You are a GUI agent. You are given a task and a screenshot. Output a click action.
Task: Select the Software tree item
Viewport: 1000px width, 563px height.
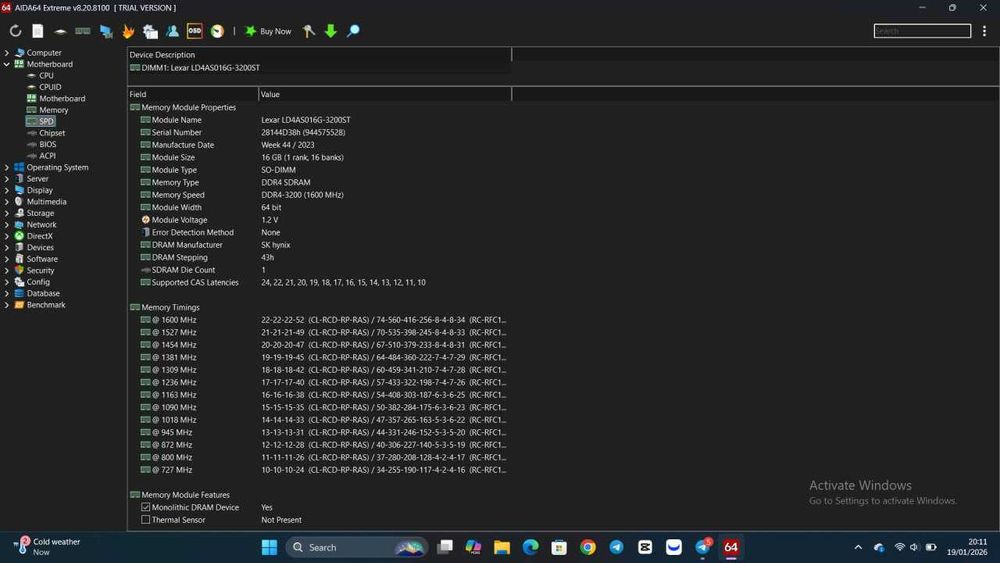click(42, 259)
